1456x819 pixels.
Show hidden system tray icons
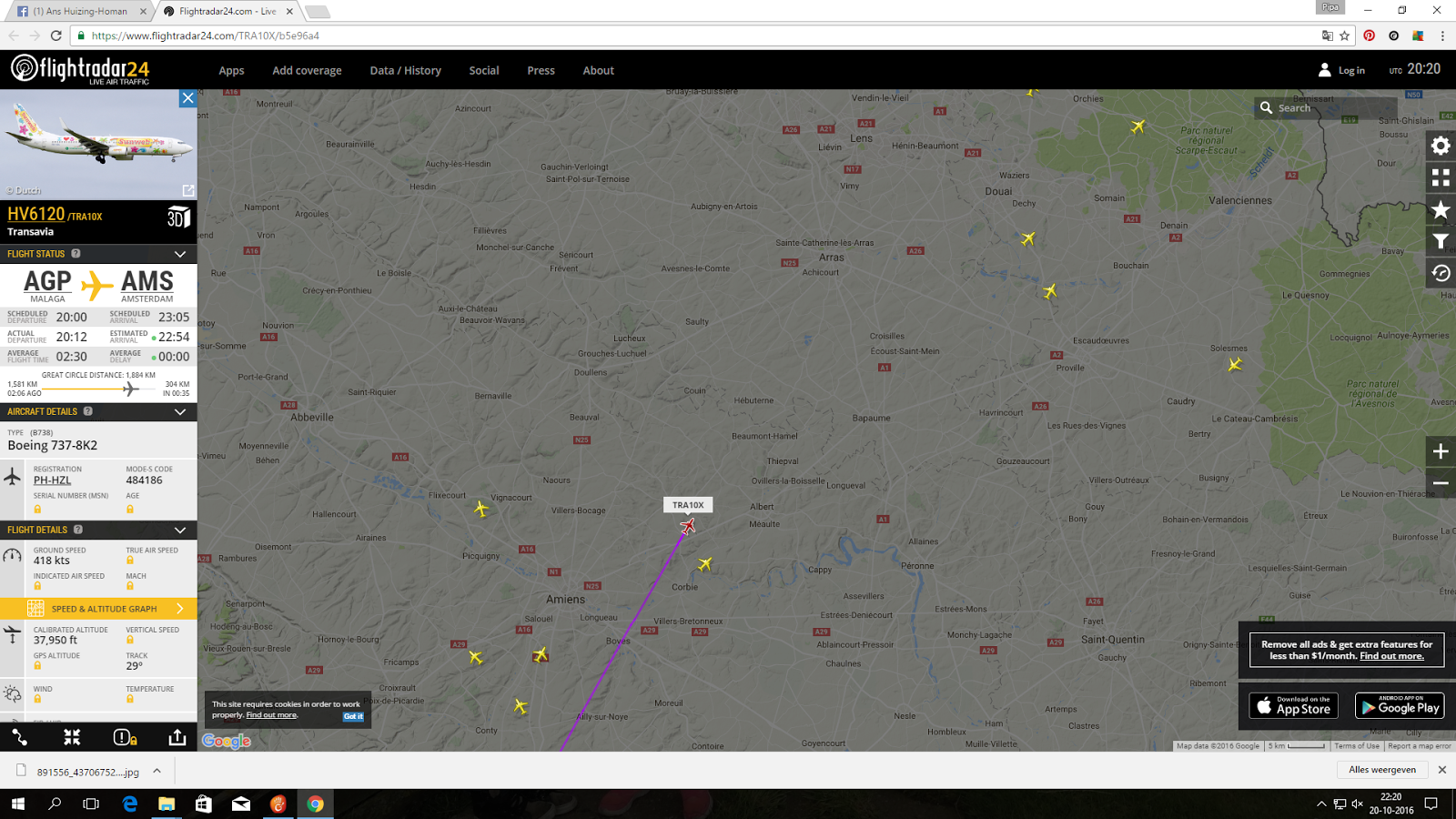(x=1321, y=804)
